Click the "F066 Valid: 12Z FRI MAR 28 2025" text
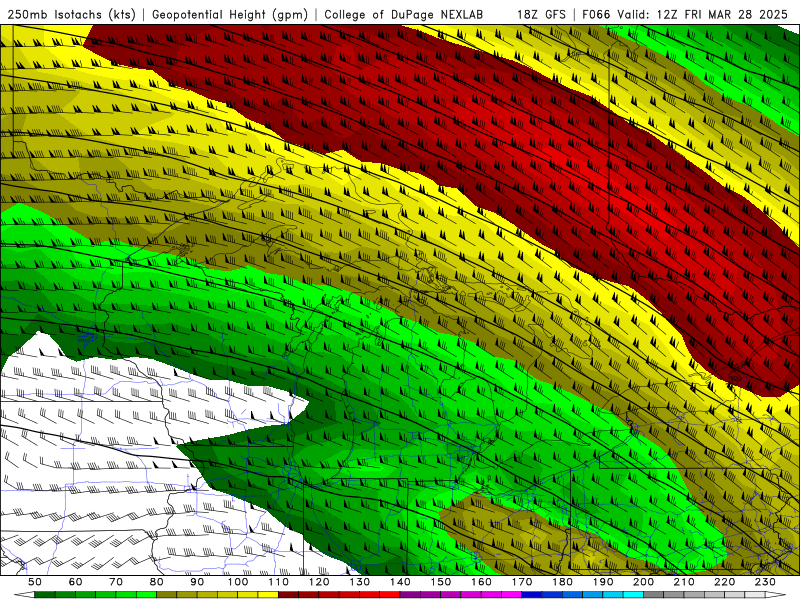Image resolution: width=800 pixels, height=600 pixels. coord(685,14)
